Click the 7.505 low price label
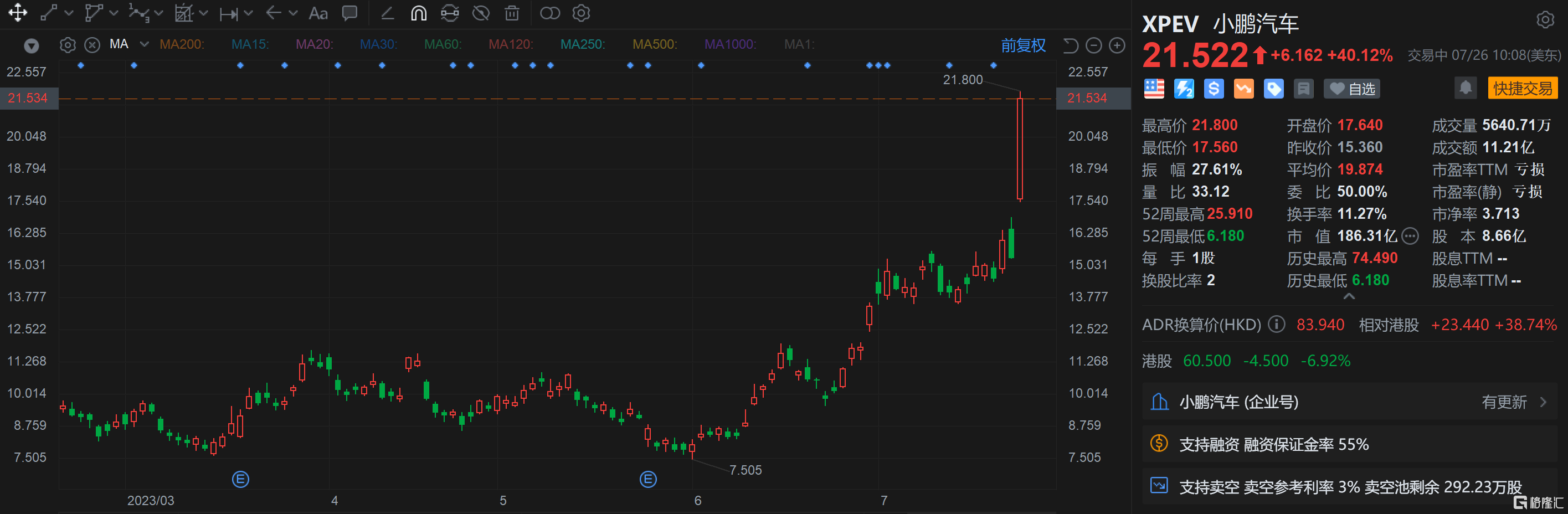Viewport: 1568px width, 514px height. tap(745, 470)
